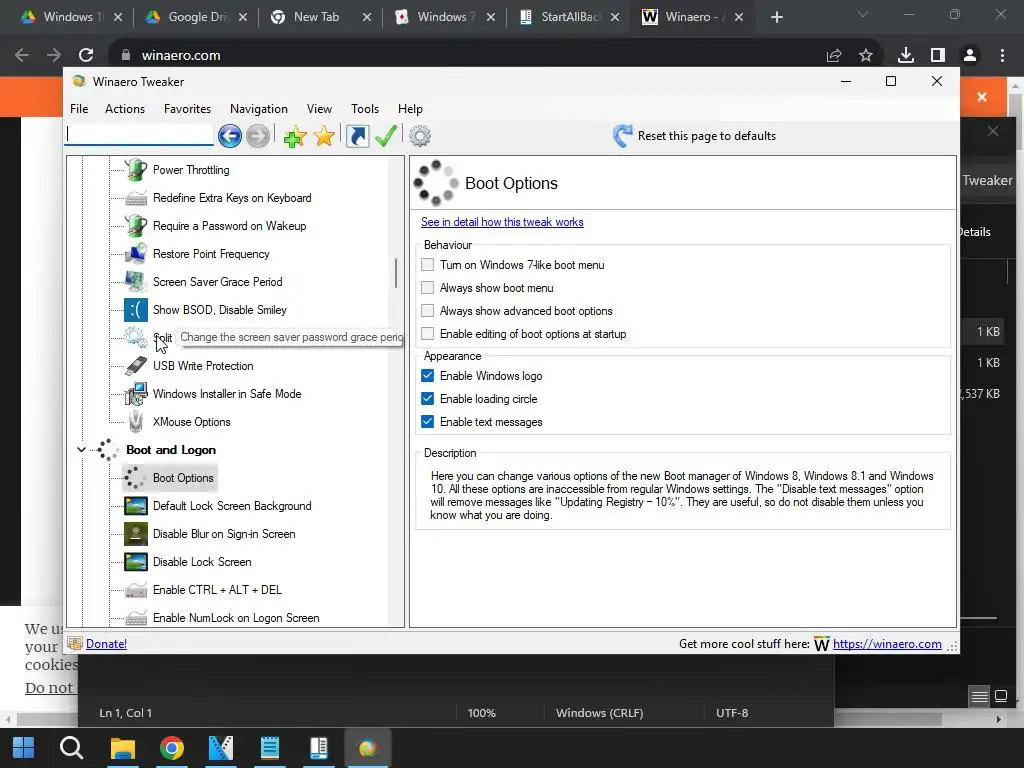Collapse the Boot and Logon tree section
1024x768 pixels.
point(81,450)
